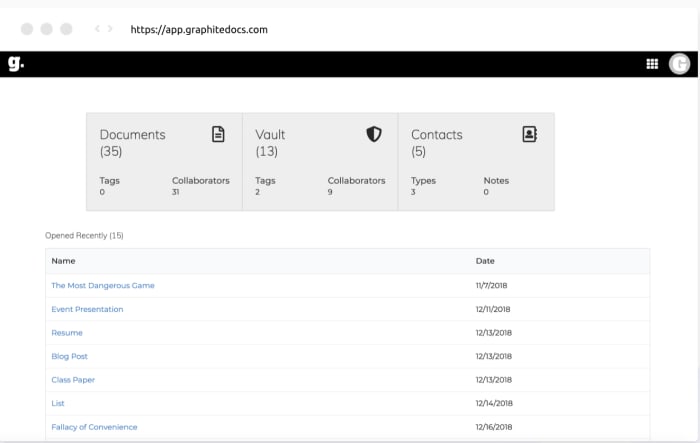Open the Blog Post document

(69, 356)
